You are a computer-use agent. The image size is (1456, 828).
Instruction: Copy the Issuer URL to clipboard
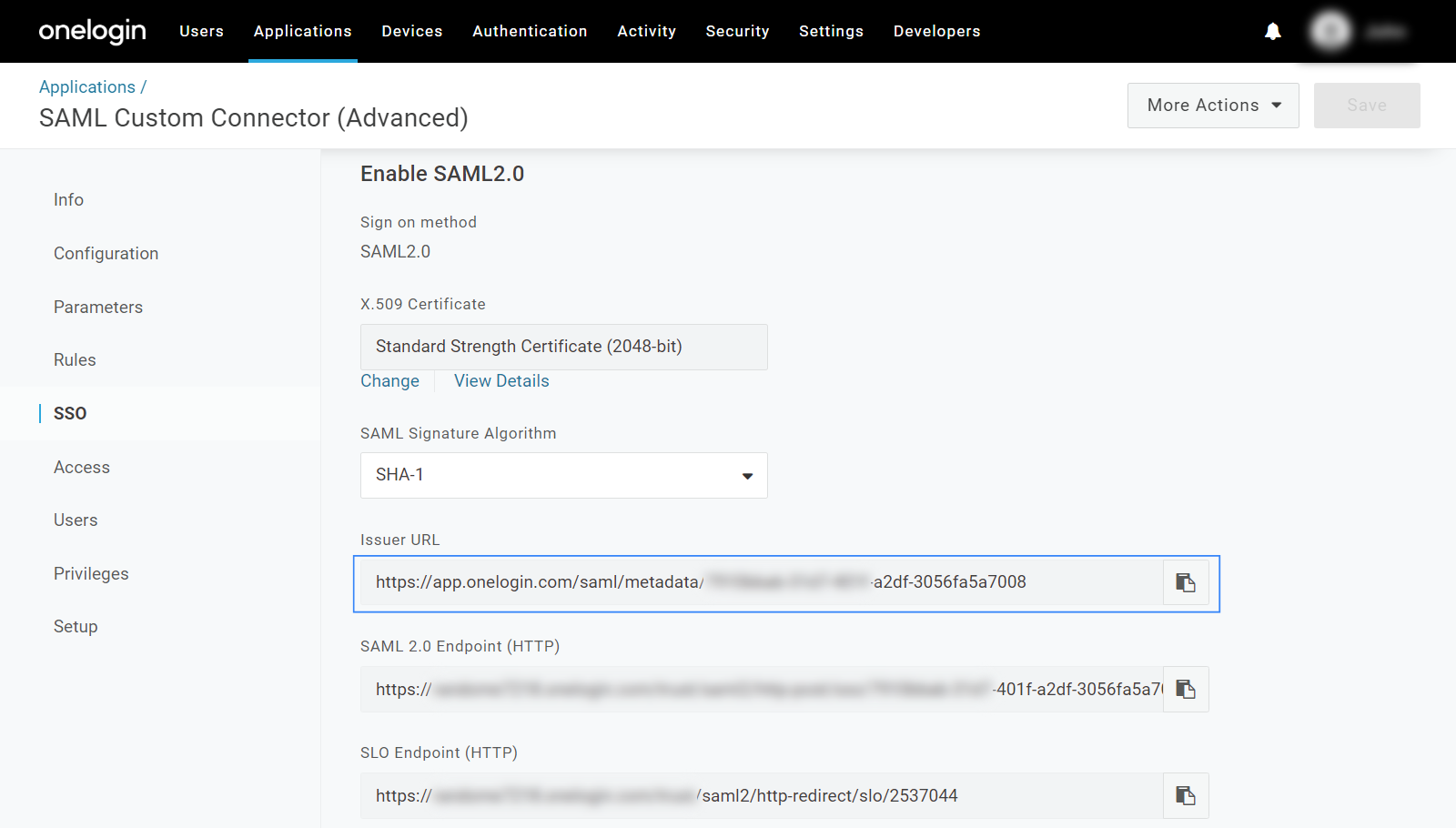(1185, 583)
